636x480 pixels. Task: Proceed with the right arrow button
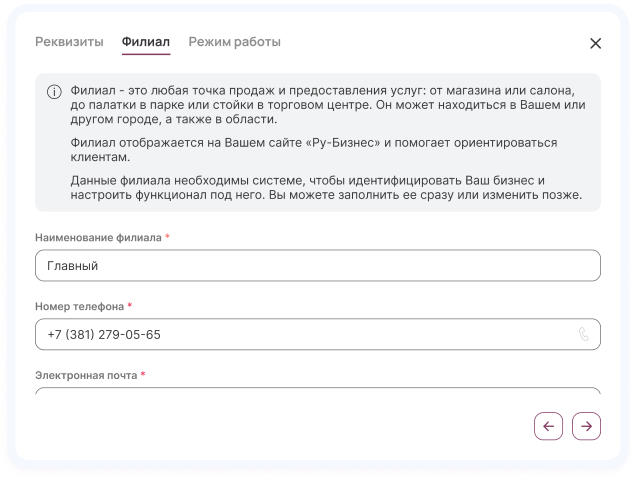tap(587, 426)
